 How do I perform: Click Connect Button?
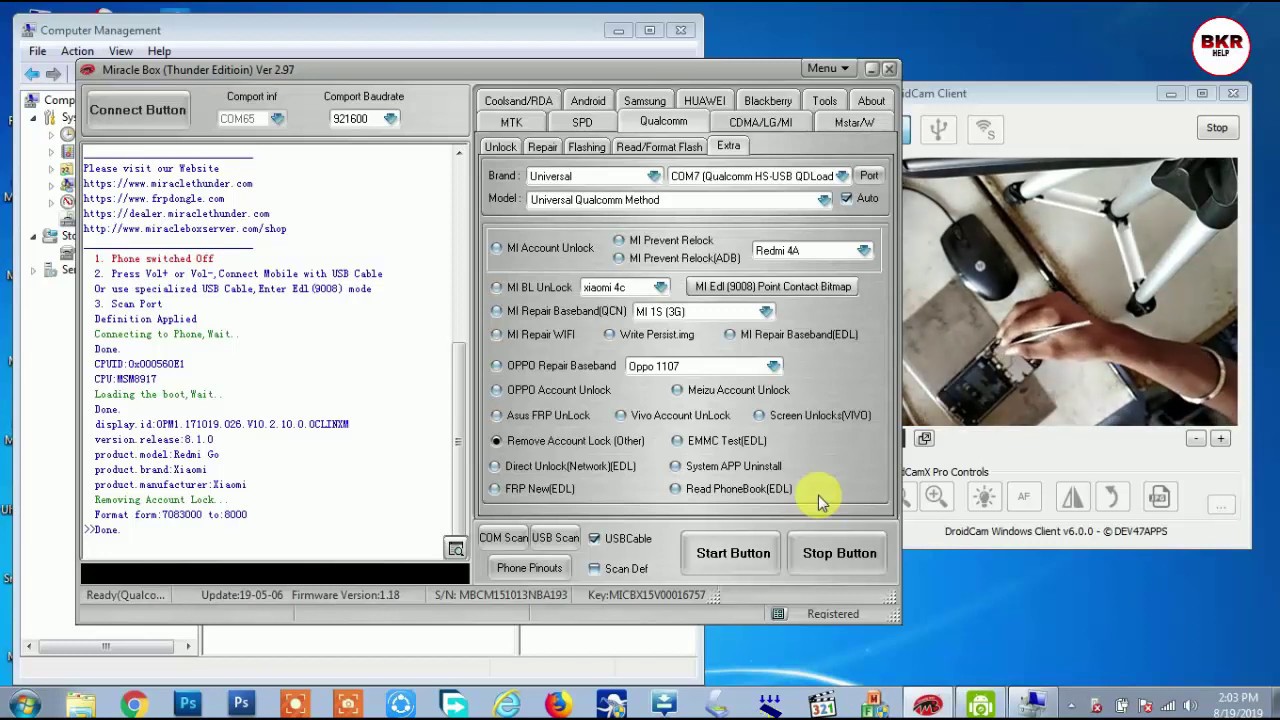138,110
